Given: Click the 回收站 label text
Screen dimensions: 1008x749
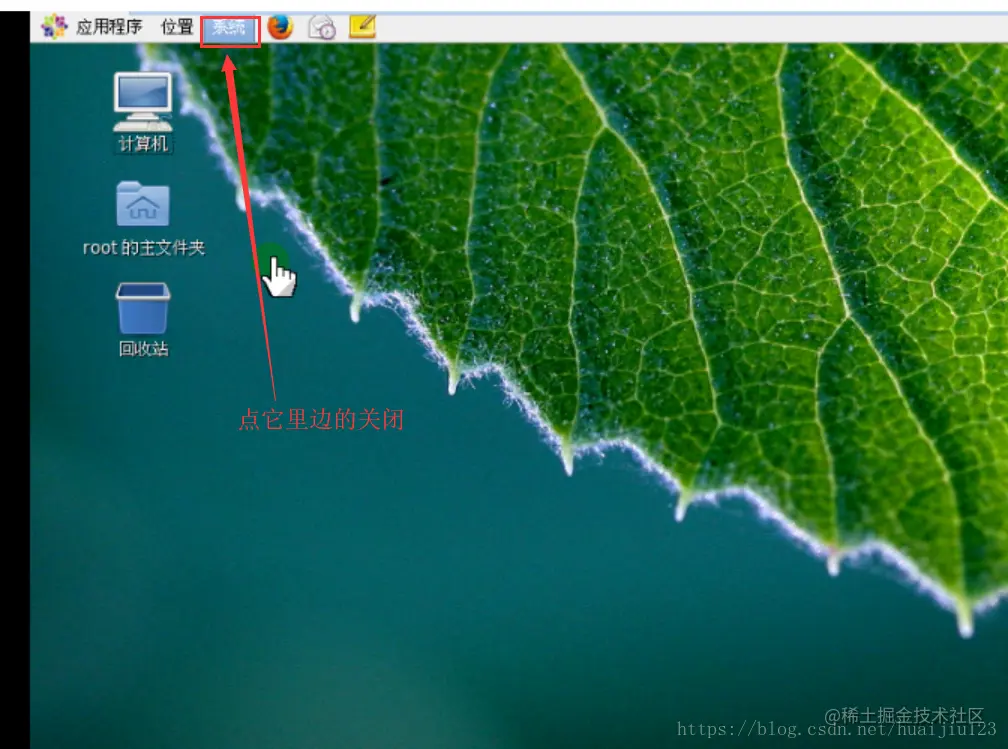Looking at the screenshot, I should point(143,348).
